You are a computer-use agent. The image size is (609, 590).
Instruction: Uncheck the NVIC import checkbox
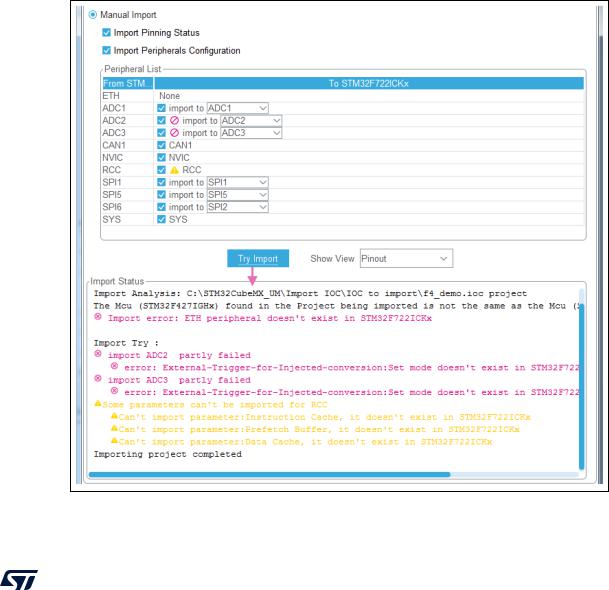[162, 158]
